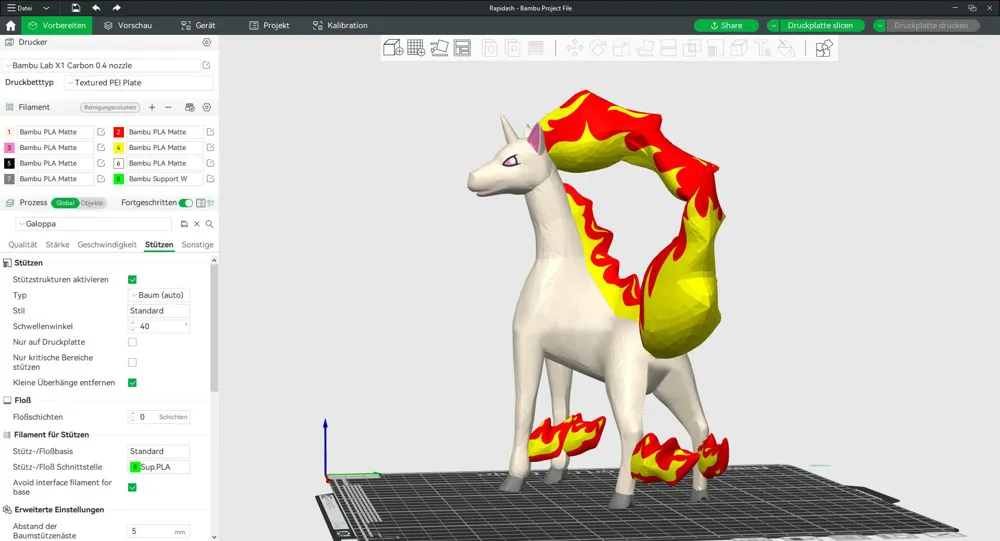Click the Schwellenwinkel value field
Screen dimensions: 1000x541
159,326
